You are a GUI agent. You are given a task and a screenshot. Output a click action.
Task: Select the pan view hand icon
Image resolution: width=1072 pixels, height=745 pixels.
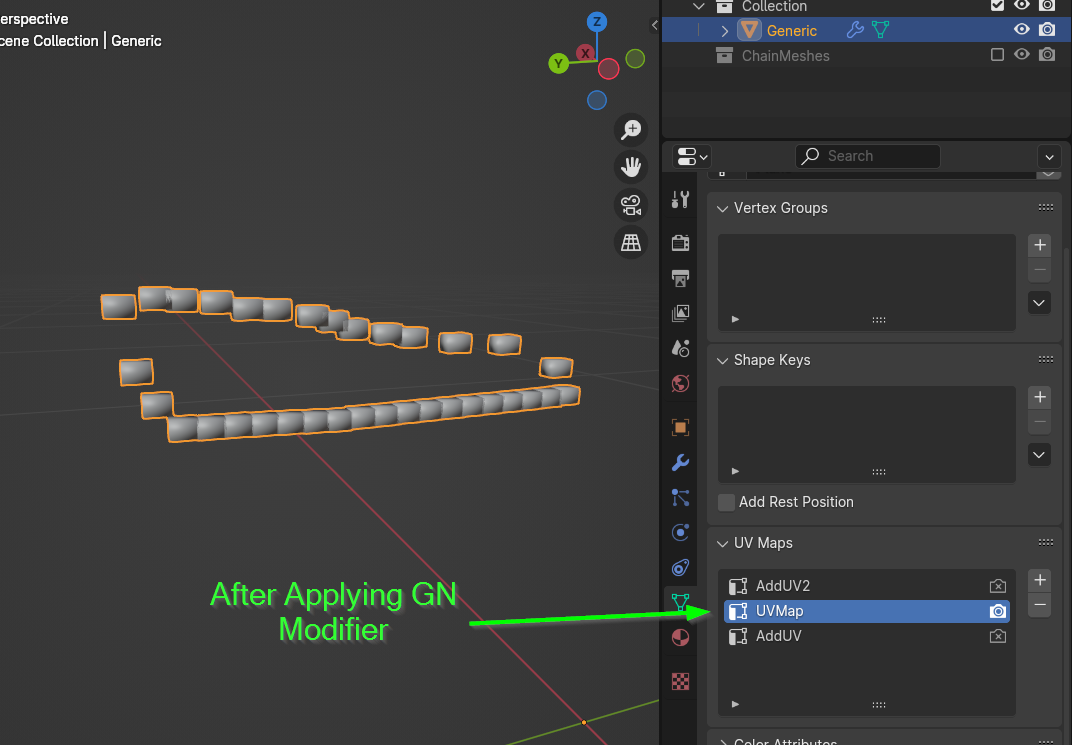[630, 167]
